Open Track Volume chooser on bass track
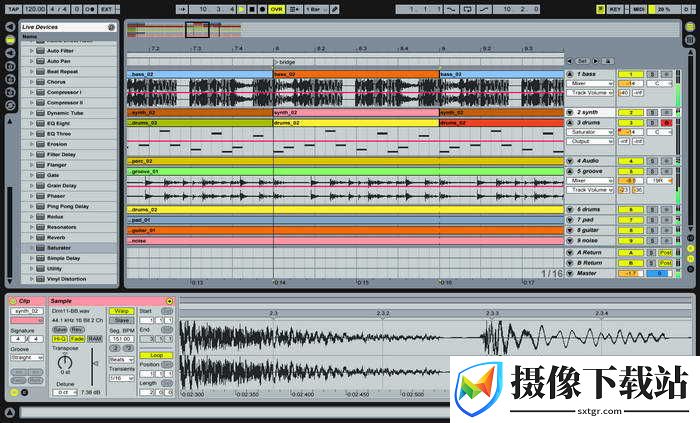 coord(590,93)
